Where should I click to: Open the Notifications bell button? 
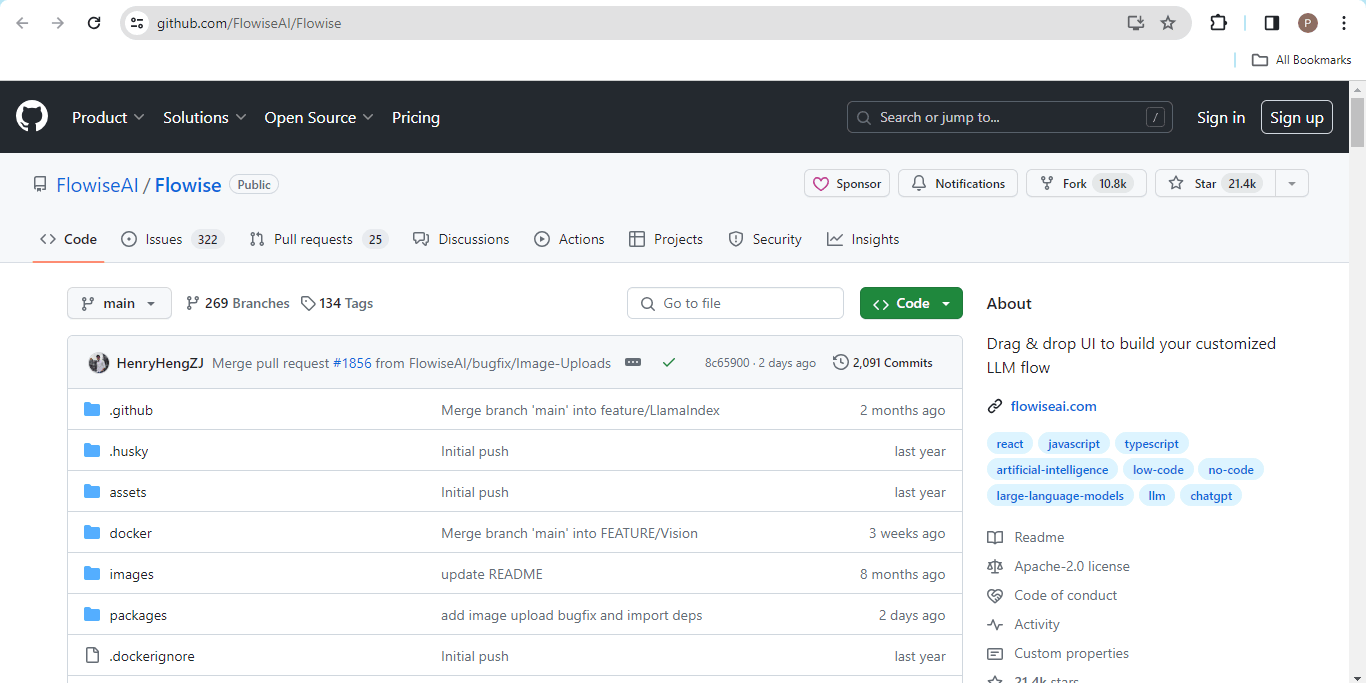(x=957, y=184)
